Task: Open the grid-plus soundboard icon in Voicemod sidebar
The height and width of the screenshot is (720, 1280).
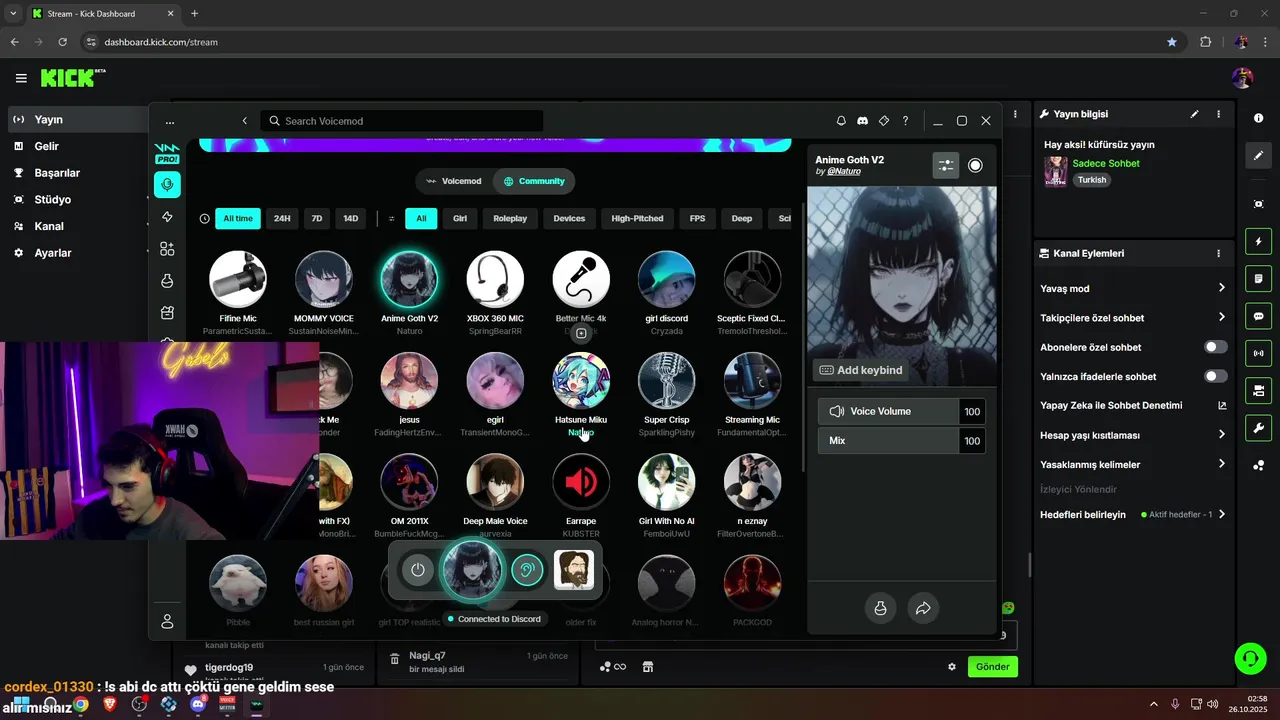Action: point(167,249)
